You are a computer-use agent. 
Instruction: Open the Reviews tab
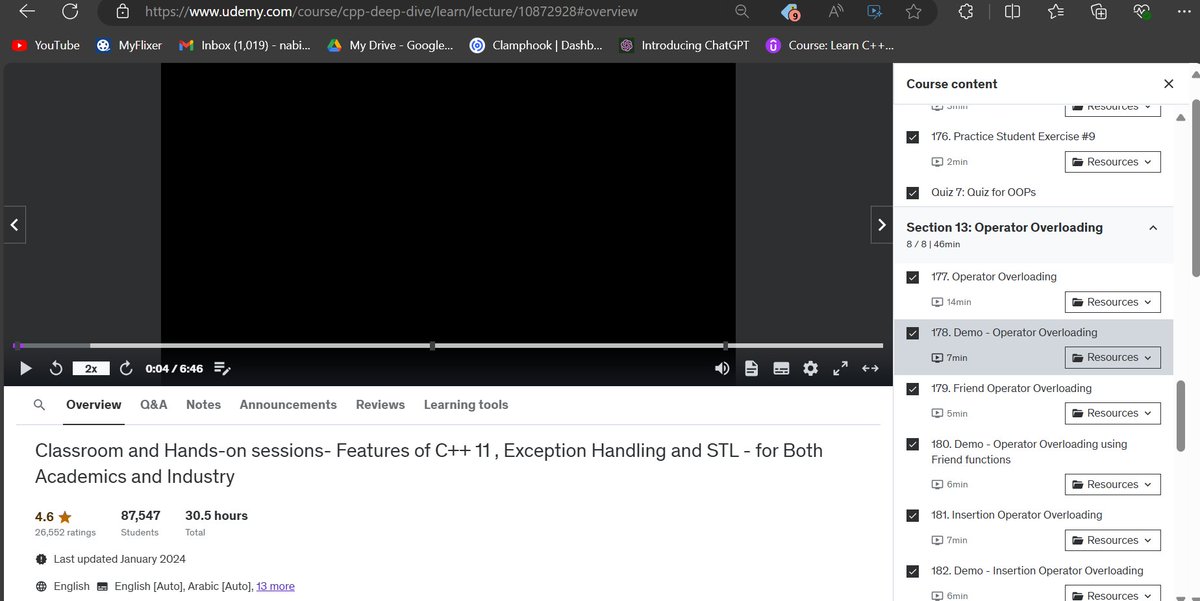pos(380,405)
